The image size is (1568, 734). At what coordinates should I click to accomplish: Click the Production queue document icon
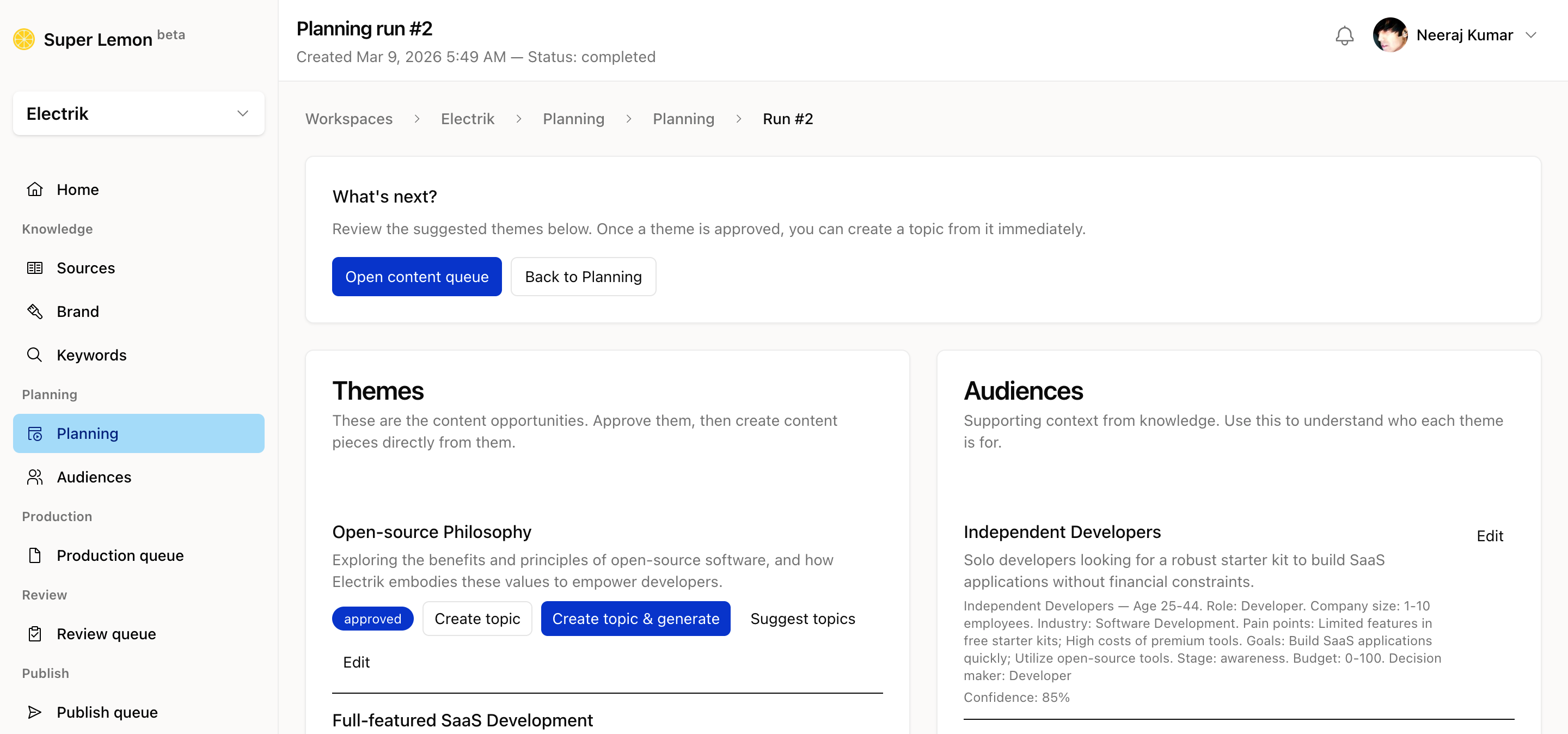point(35,556)
